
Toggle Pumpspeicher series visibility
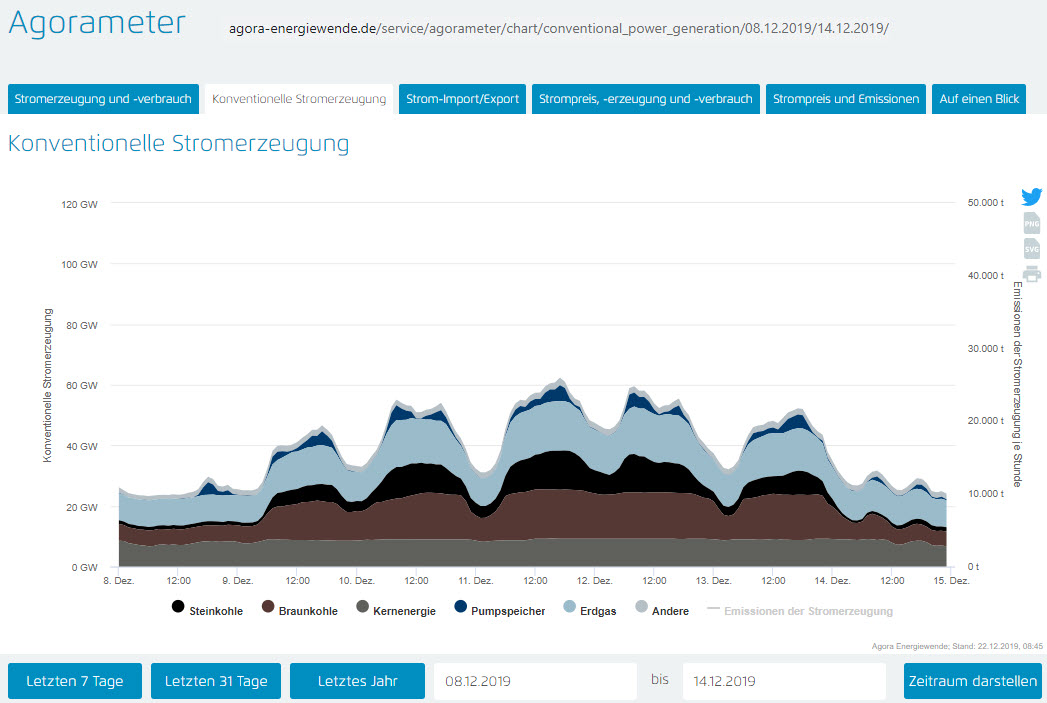[x=500, y=610]
